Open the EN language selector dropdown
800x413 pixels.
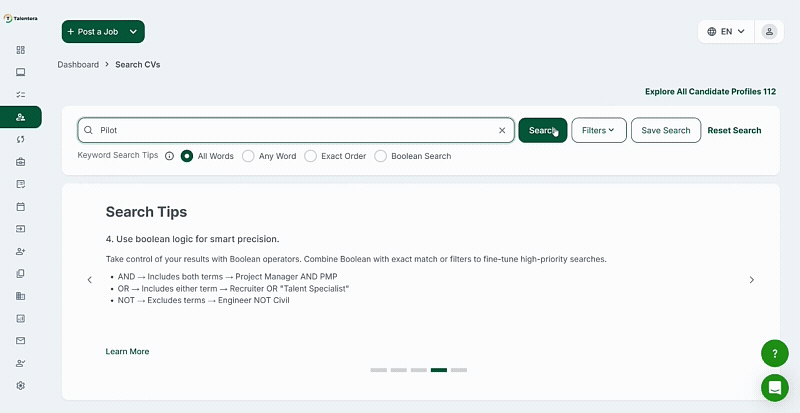pos(725,31)
